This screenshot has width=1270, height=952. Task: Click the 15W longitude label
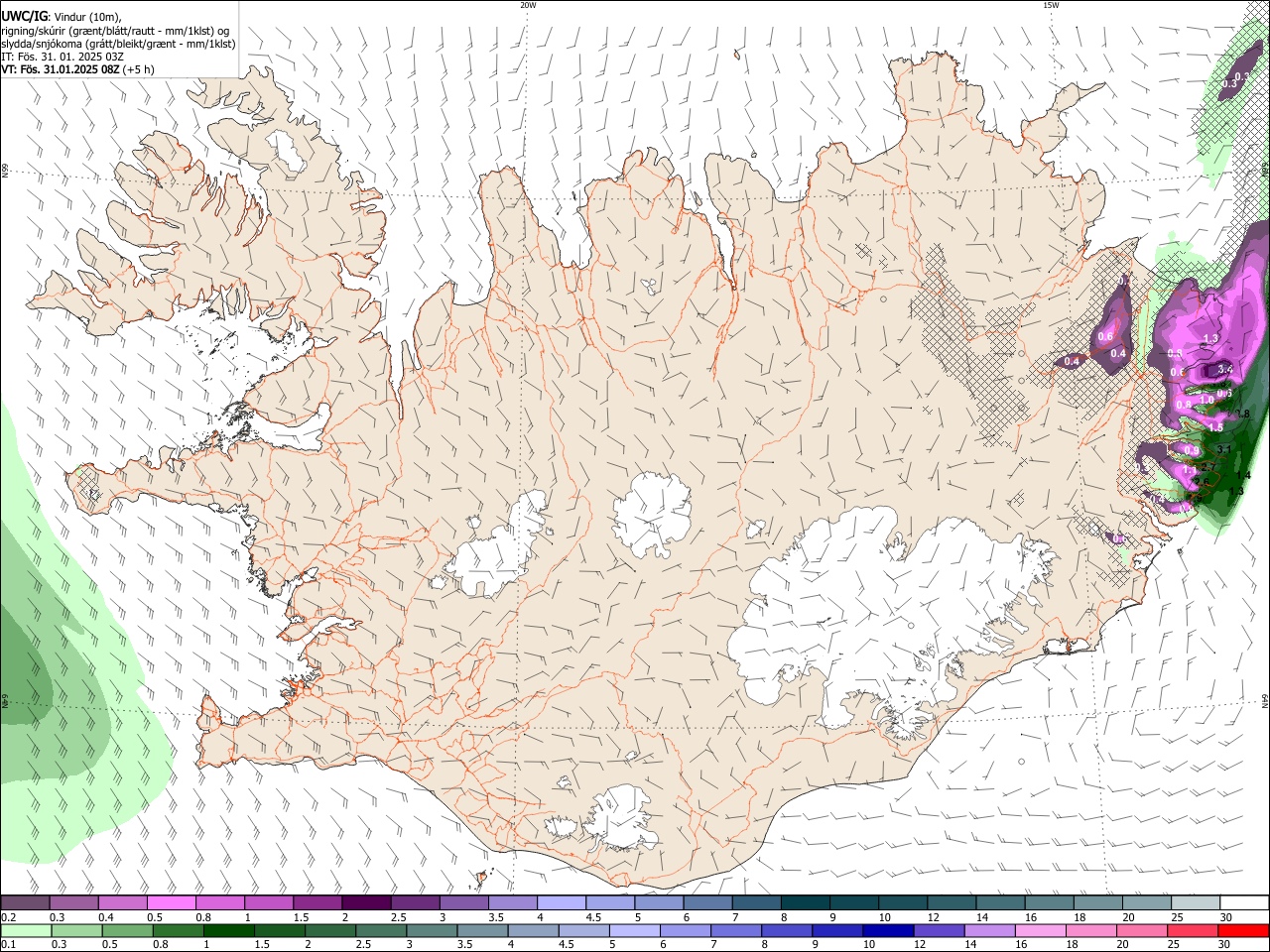pos(1051,5)
